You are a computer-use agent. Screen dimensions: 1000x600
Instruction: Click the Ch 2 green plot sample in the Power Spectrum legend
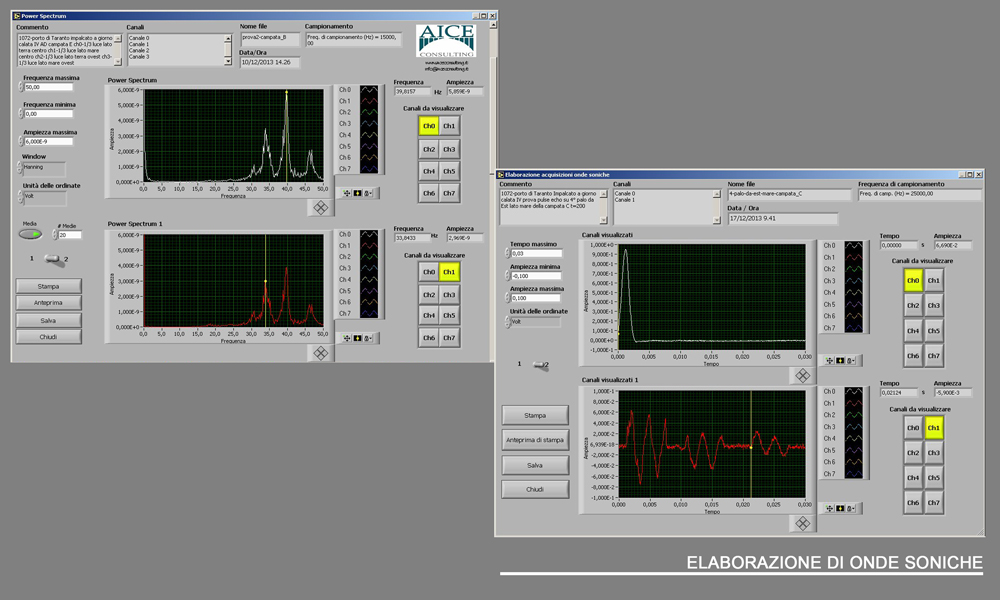[369, 112]
